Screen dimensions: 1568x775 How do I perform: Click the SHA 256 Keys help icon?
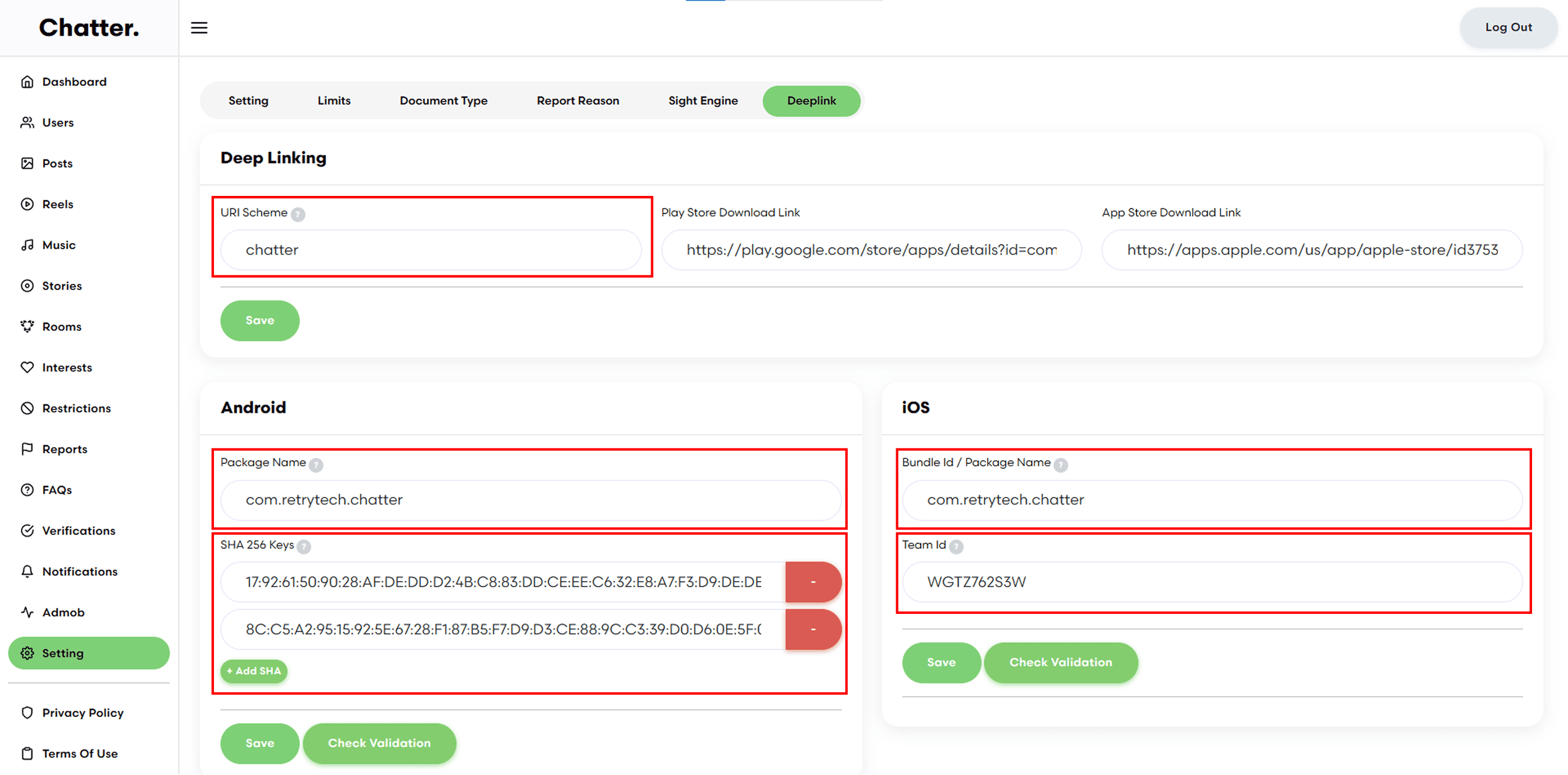[304, 546]
